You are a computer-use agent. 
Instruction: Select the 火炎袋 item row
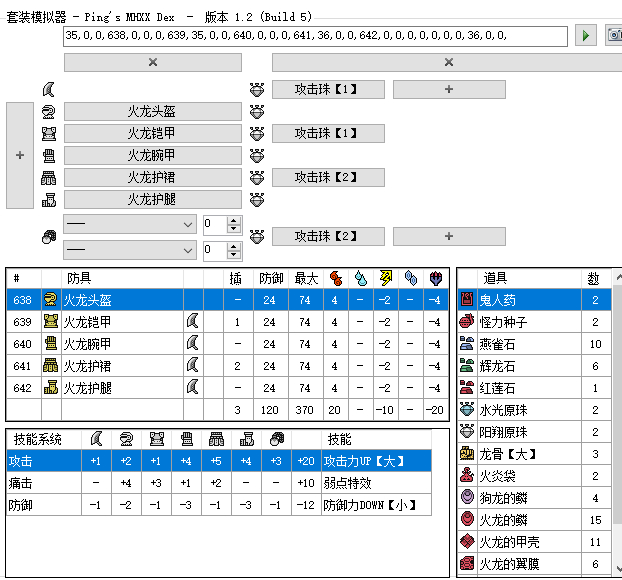point(534,476)
